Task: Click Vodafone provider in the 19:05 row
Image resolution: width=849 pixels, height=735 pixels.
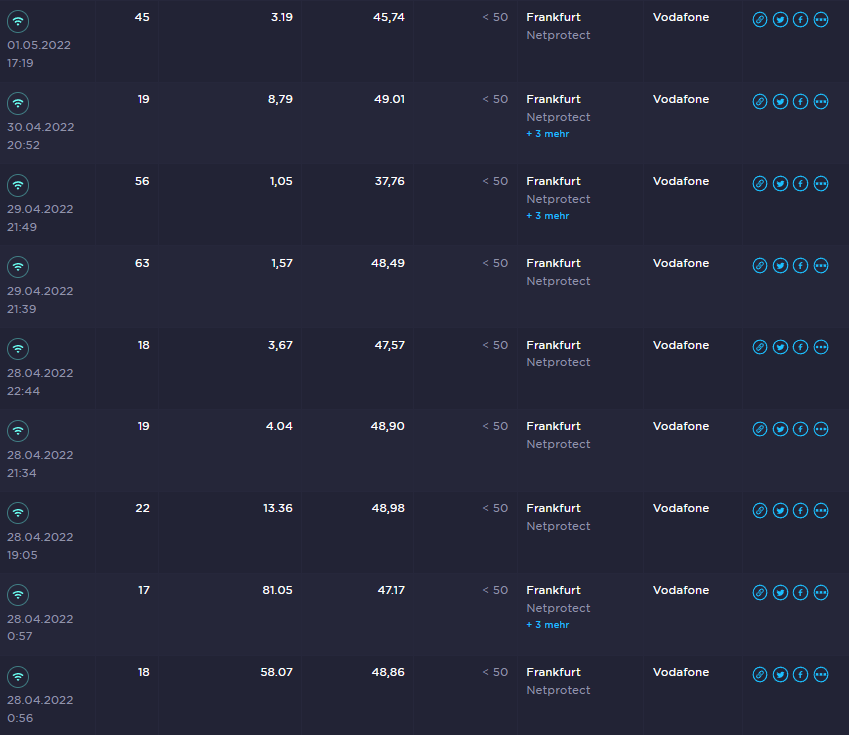Action: click(681, 508)
